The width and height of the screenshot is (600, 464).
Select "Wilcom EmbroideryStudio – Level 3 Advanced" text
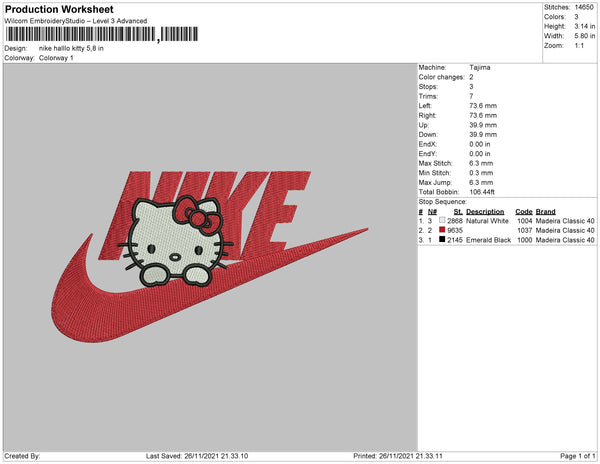(x=76, y=21)
